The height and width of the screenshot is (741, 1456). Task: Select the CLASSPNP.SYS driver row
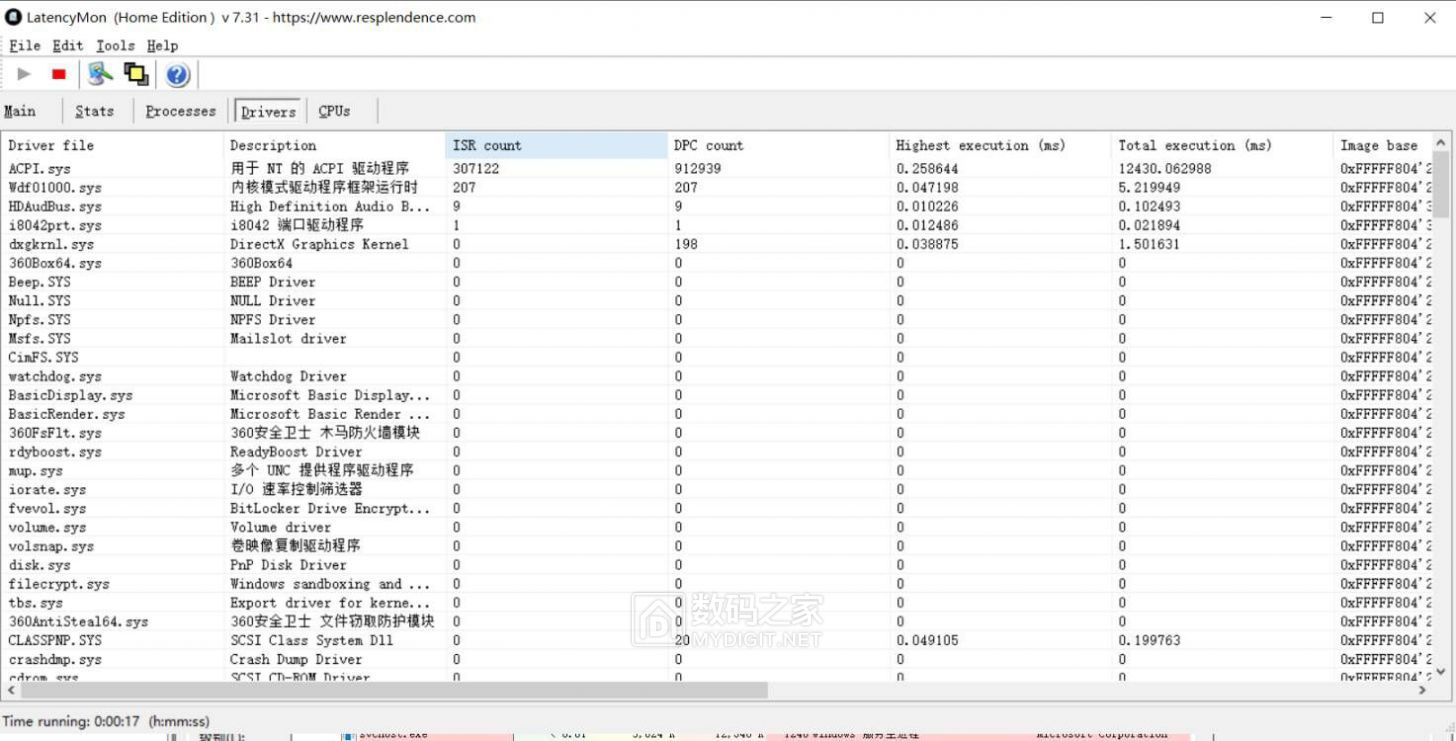point(717,640)
